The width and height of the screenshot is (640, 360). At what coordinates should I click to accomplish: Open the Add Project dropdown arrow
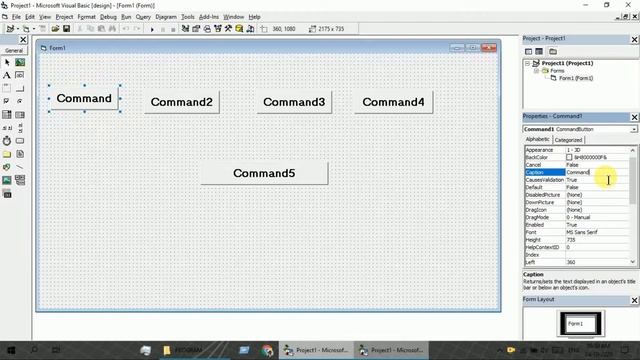(x=18, y=29)
